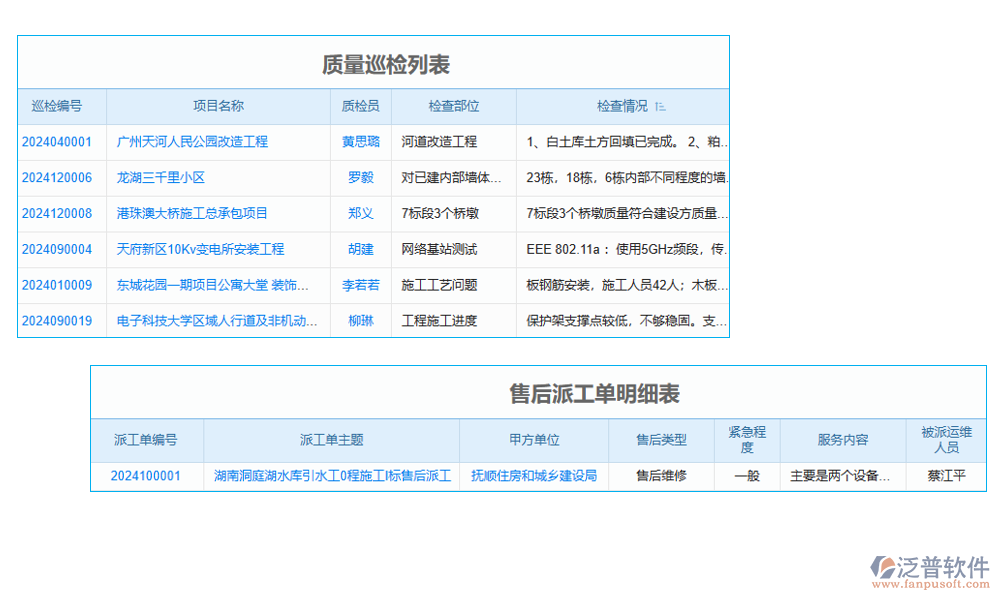The height and width of the screenshot is (600, 1000).
Task: Open the 湖南洞庭湖水库 dispatch order subject
Action: (331, 476)
